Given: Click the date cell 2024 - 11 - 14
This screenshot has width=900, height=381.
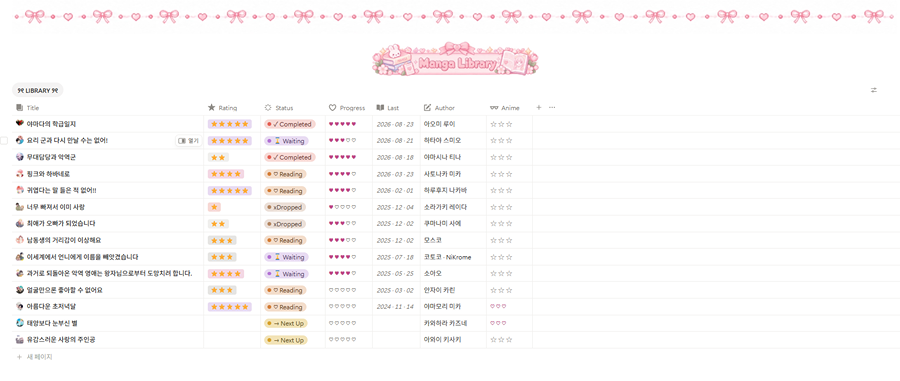Looking at the screenshot, I should [x=395, y=307].
